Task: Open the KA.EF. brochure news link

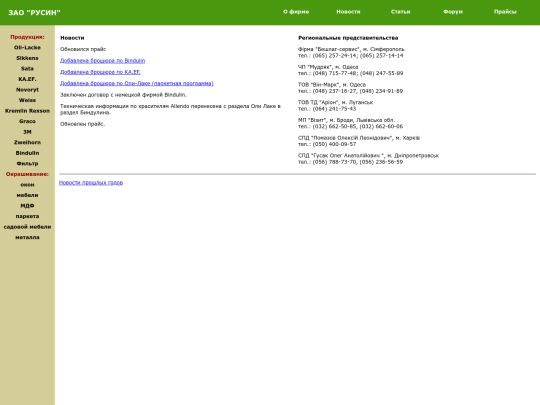Action: (100, 72)
